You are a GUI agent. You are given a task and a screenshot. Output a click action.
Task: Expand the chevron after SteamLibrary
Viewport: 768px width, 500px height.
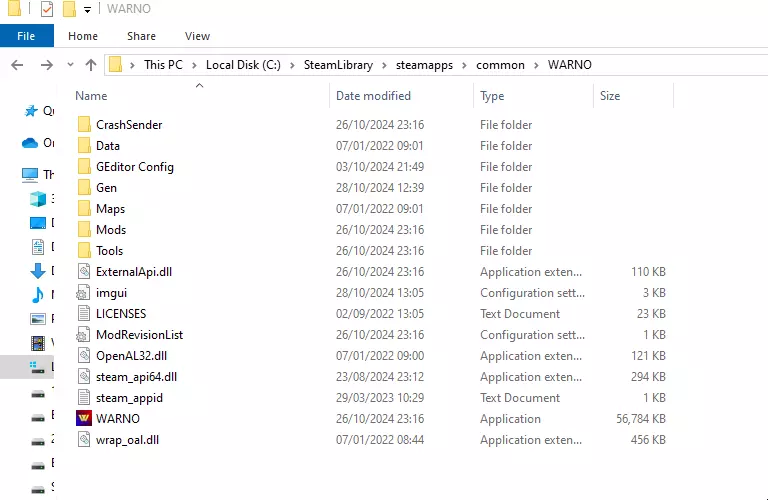(384, 65)
